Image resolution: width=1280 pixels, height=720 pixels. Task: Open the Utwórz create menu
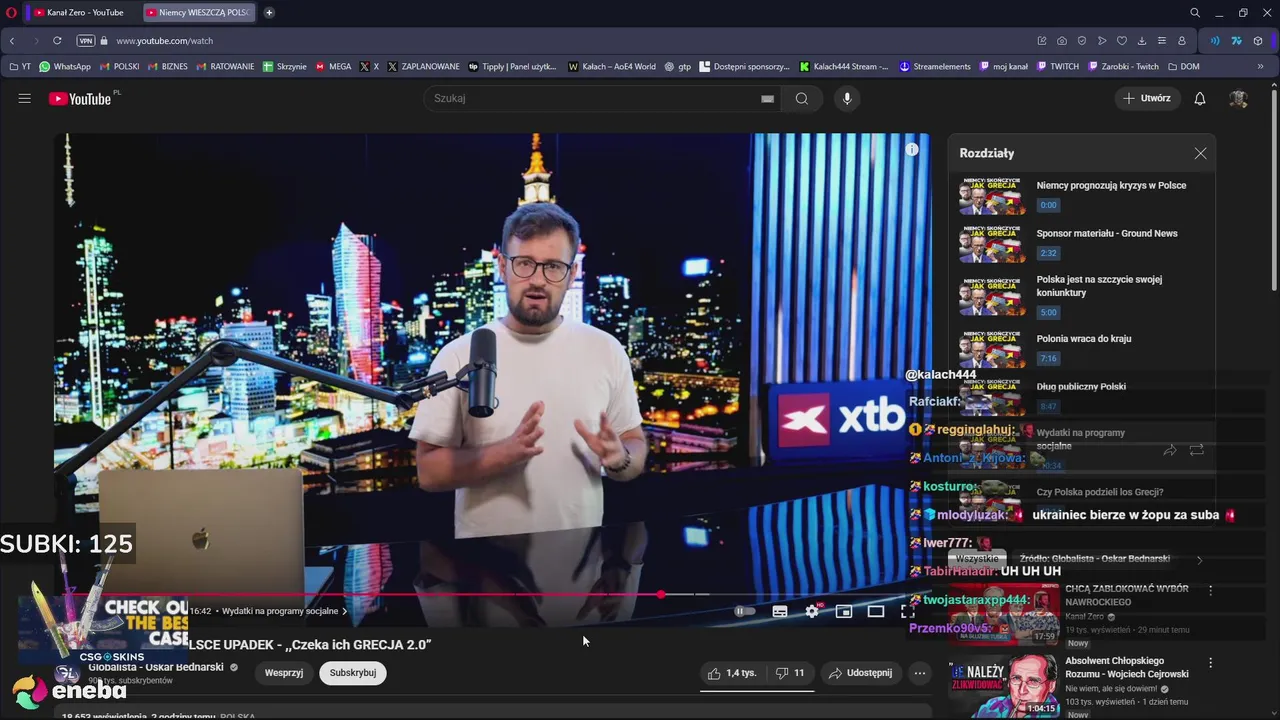[x=1147, y=98]
